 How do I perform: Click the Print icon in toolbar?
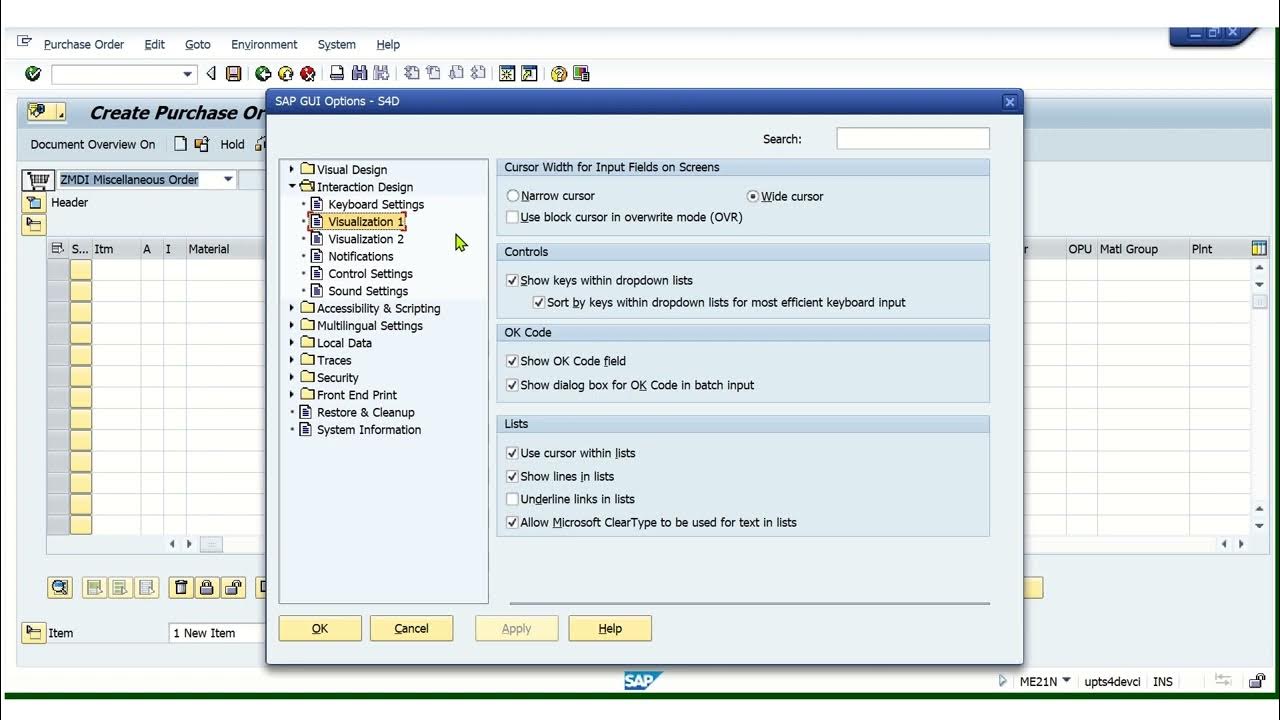coord(337,74)
